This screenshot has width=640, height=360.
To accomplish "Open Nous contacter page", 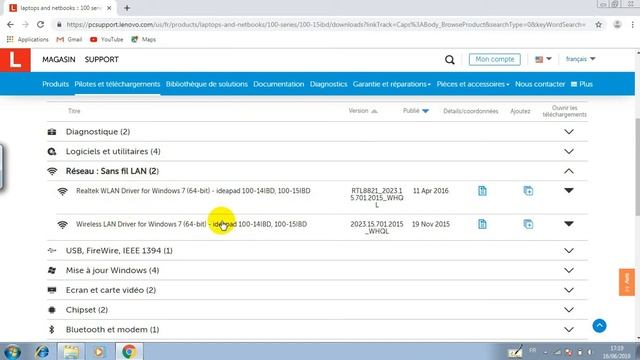I will click(x=540, y=84).
